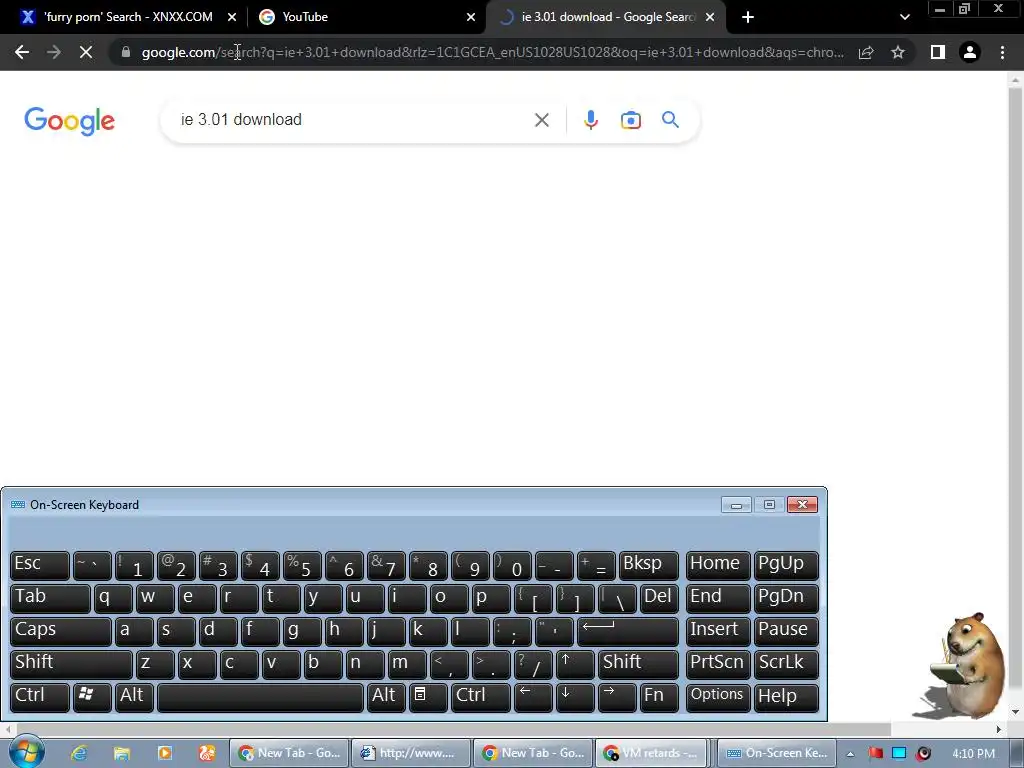Screen dimensions: 1024x768
Task: Toggle the left Shift key on keyboard
Action: 71,664
